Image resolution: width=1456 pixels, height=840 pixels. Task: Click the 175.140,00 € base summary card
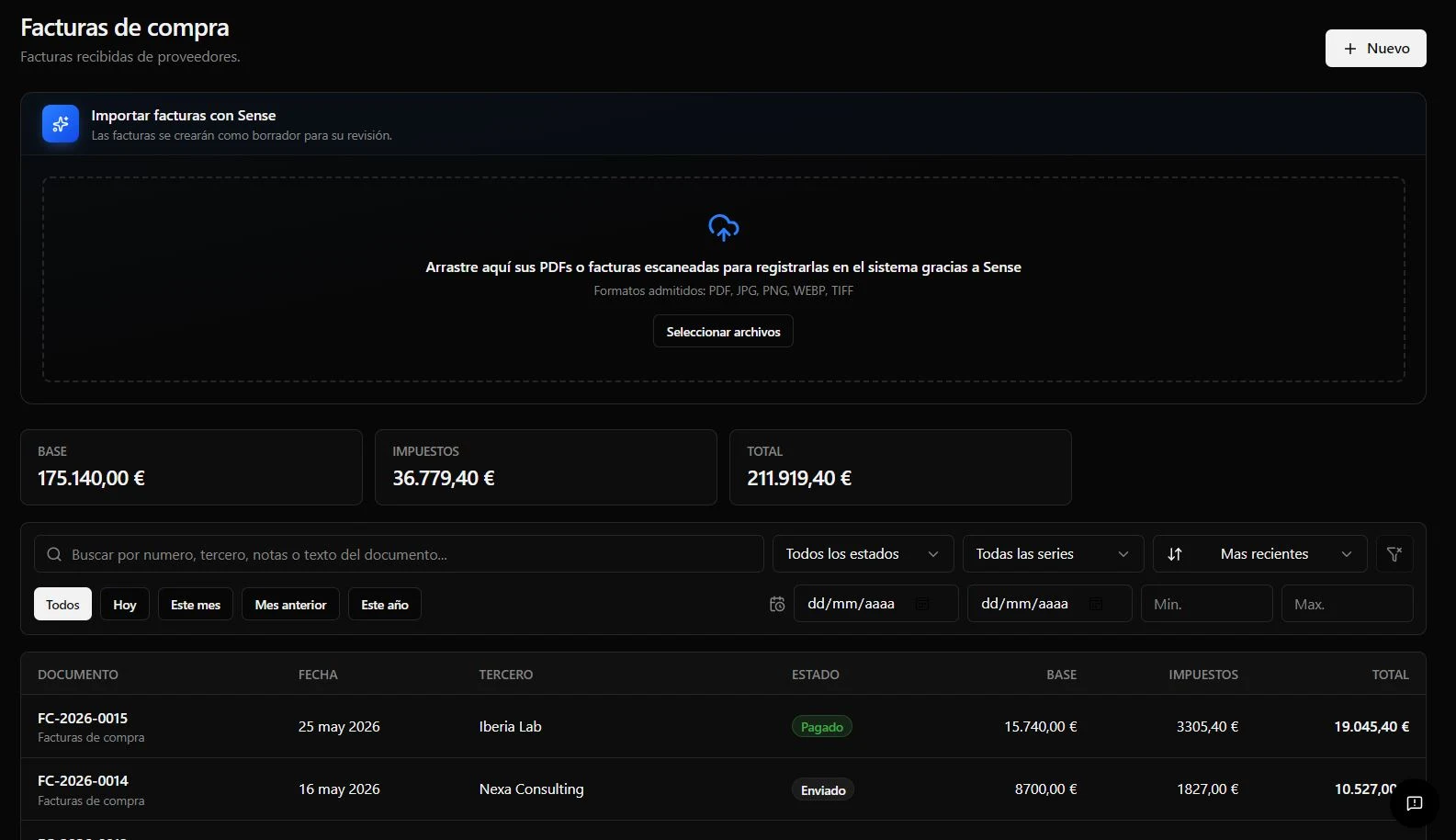[x=191, y=467]
